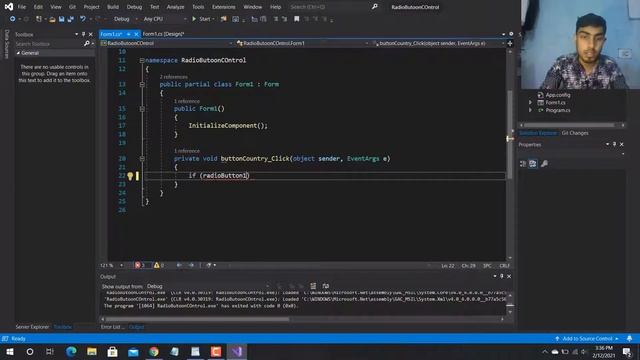
Task: Click the Undo toolbar icon
Action: click(83, 19)
